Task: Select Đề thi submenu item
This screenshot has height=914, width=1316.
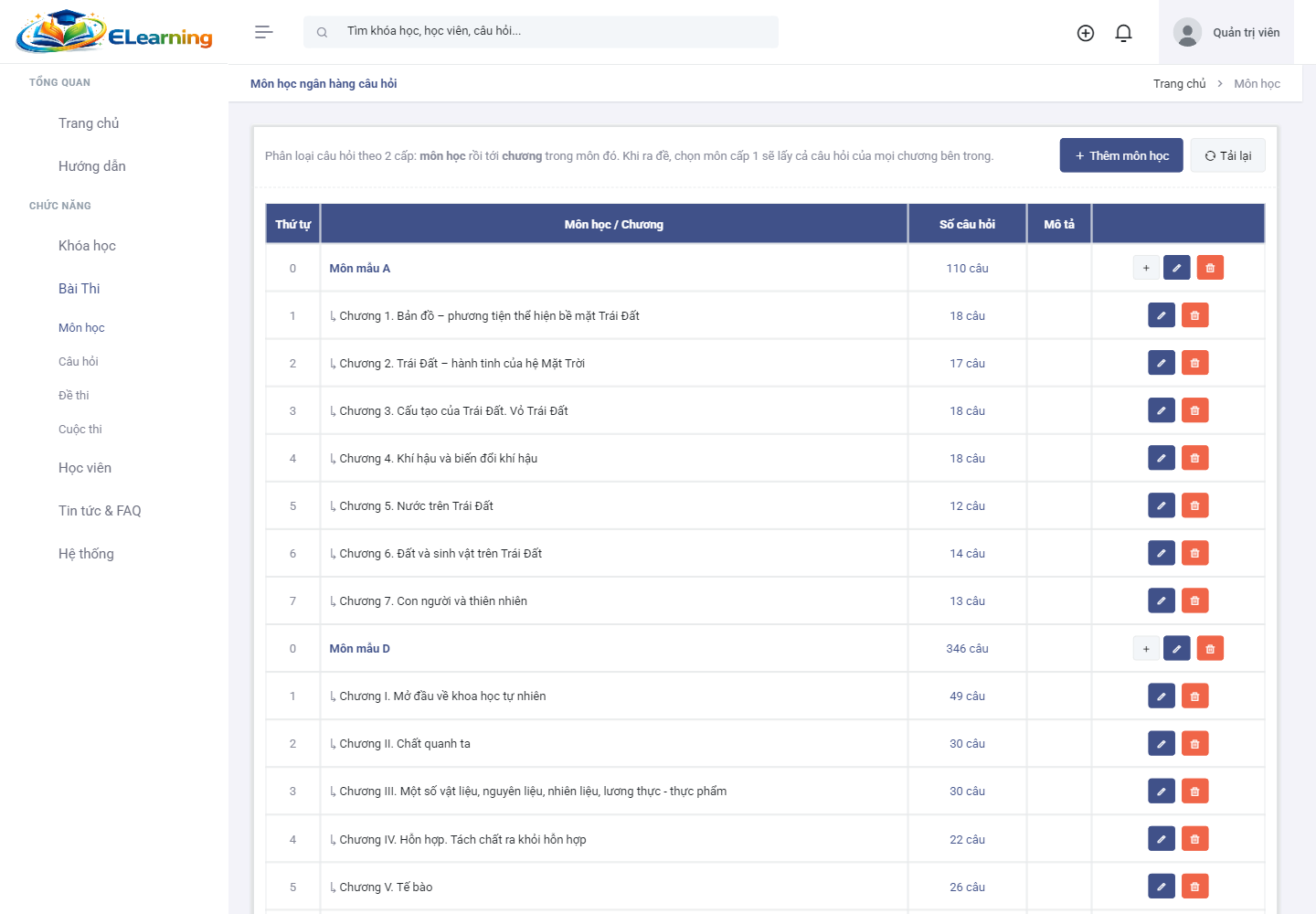Action: 74,396
